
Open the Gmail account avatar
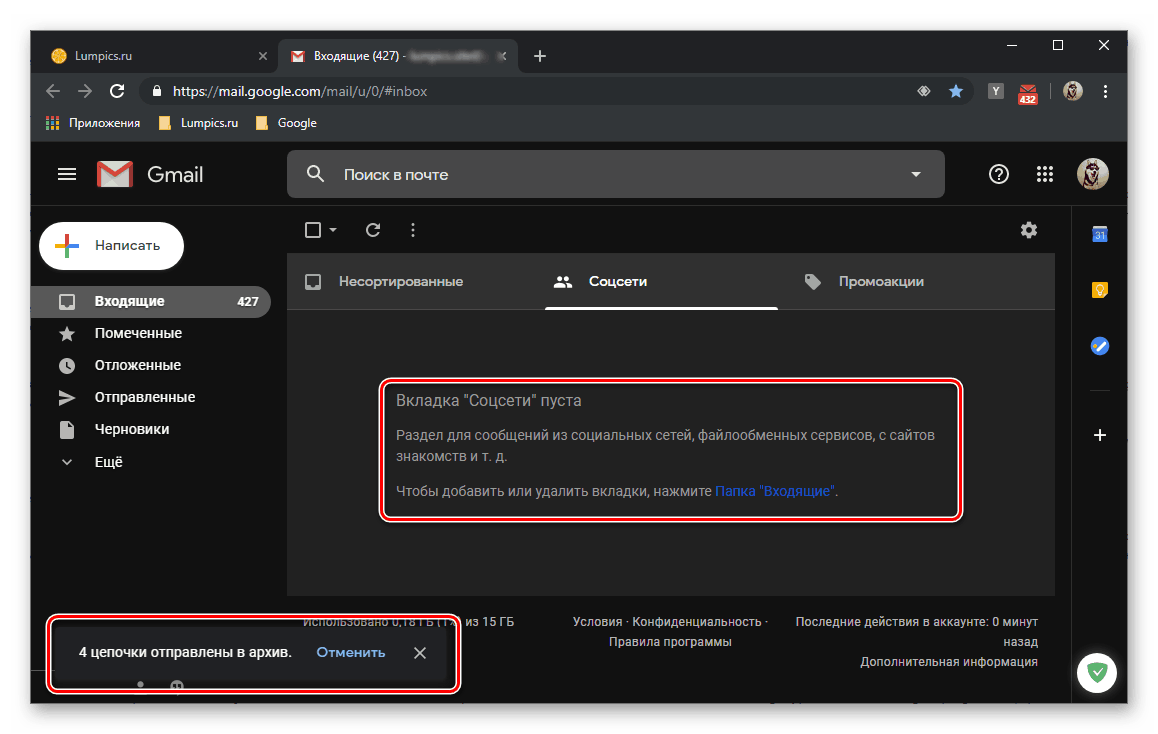point(1092,174)
